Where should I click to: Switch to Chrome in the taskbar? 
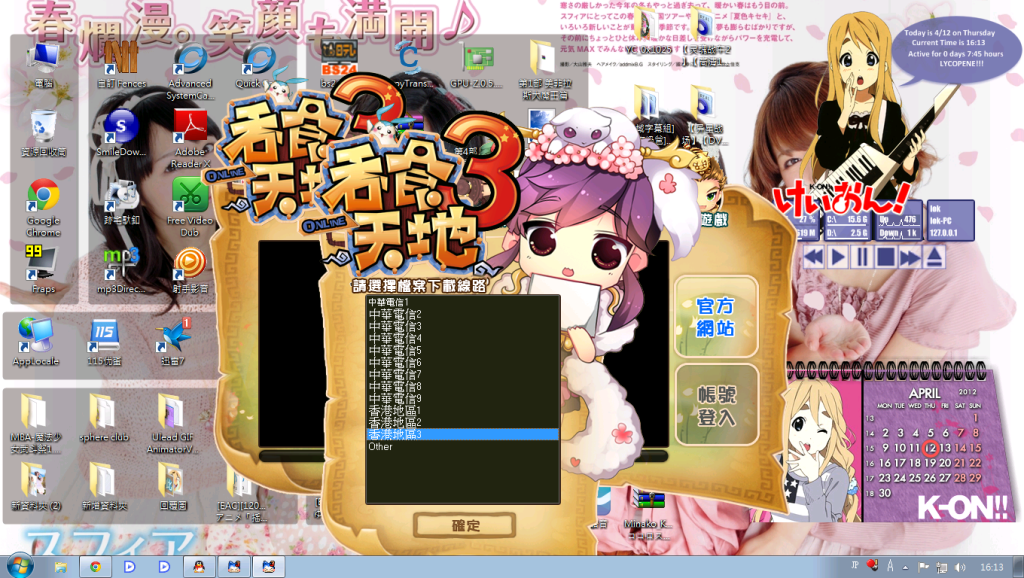(x=95, y=566)
